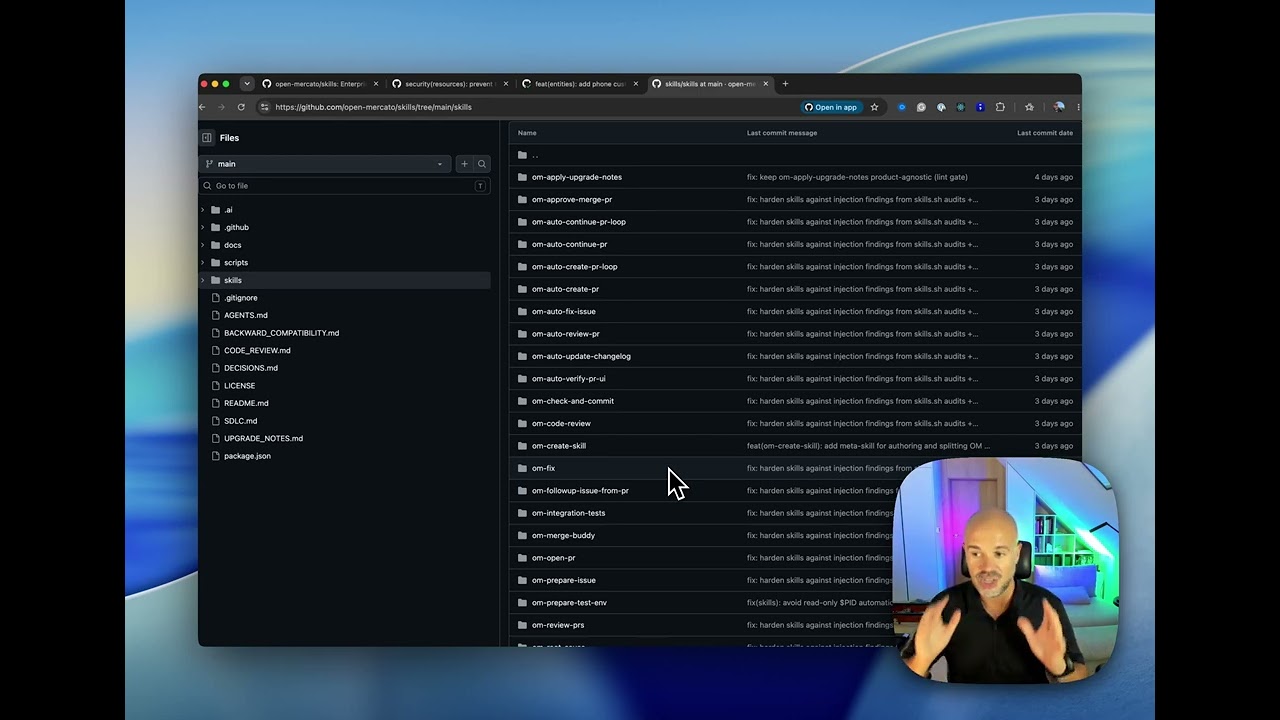Open the om-auto-continue-pr folder link

pos(569,244)
